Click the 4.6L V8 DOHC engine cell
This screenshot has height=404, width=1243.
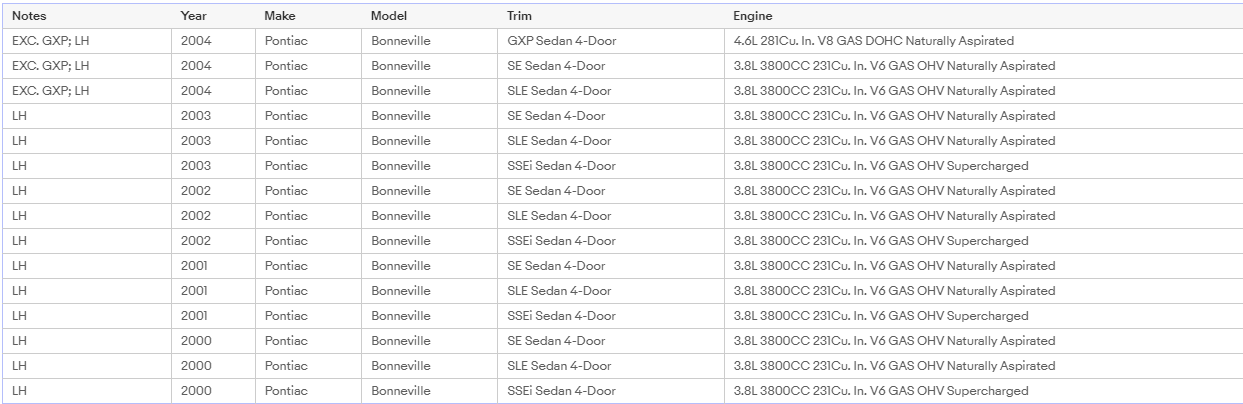tap(873, 41)
